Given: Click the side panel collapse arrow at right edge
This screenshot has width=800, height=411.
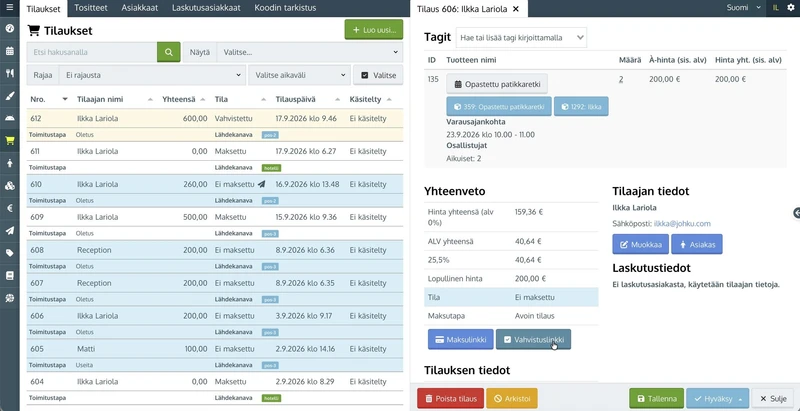Looking at the screenshot, I should [x=796, y=213].
